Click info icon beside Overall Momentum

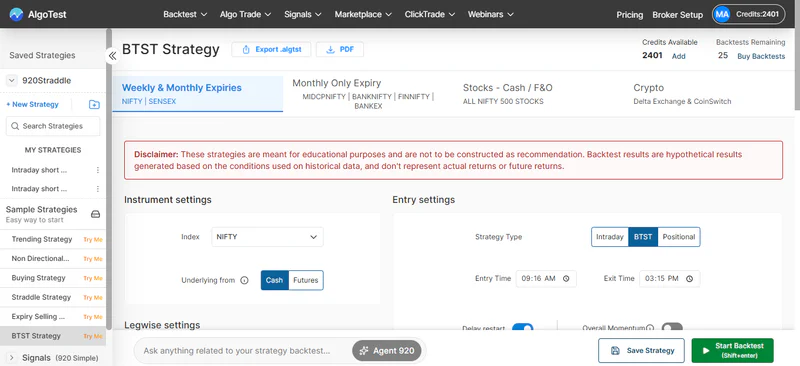coord(650,328)
